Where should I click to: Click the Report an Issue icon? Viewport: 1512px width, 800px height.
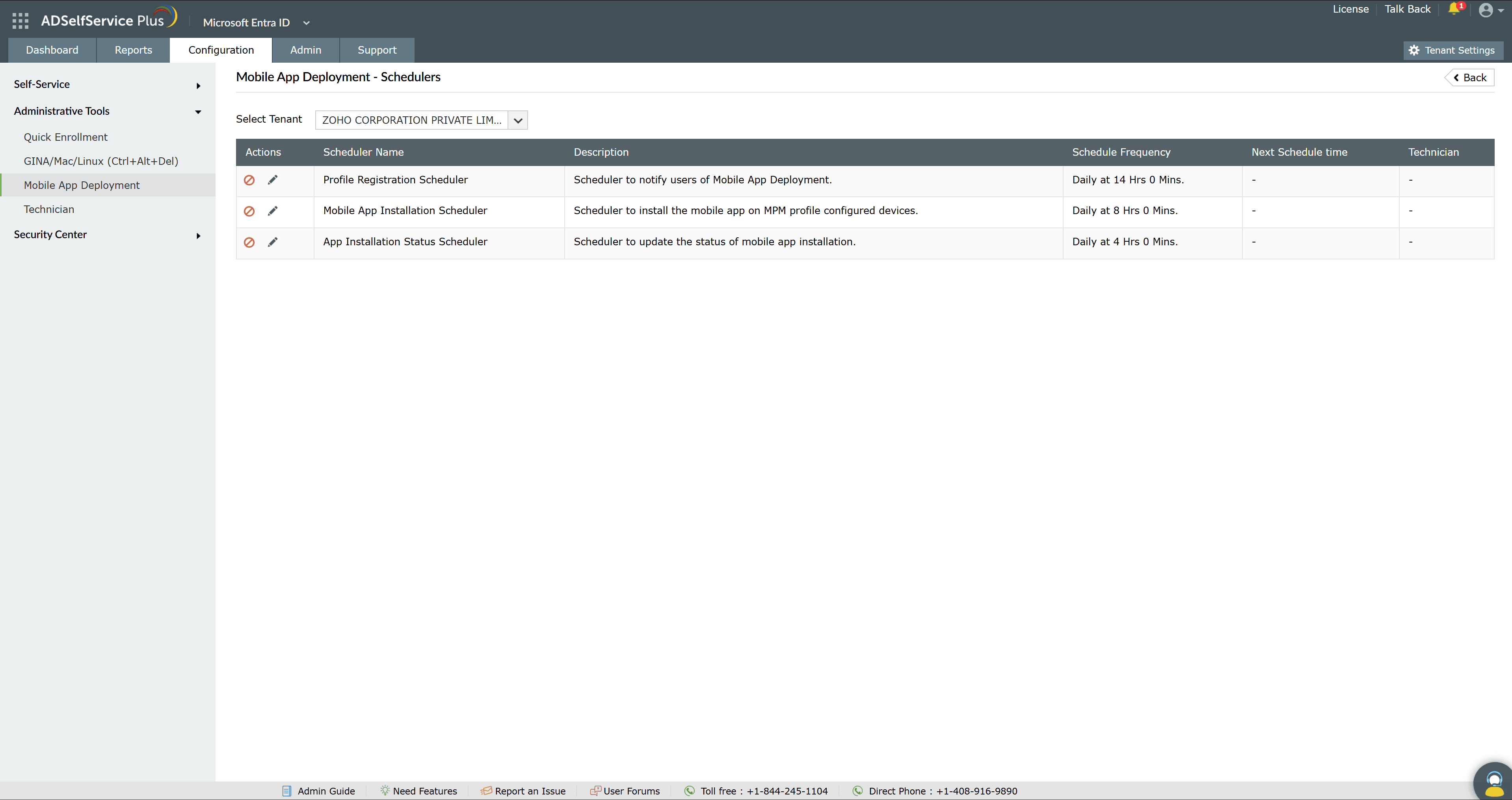[x=486, y=791]
